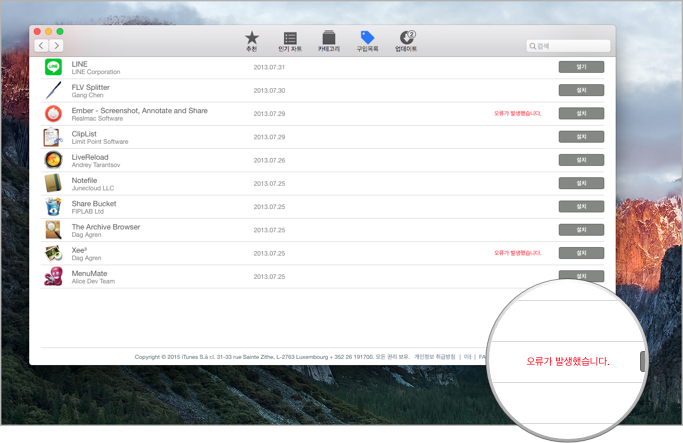The image size is (683, 443).
Task: Zoom the App Store window with green button
Action: 60,31
